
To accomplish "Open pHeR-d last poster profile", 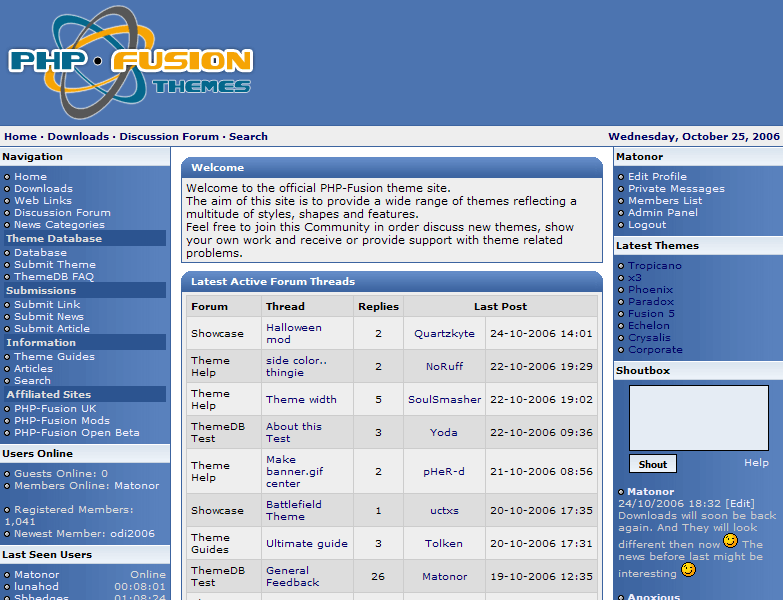I will click(444, 471).
